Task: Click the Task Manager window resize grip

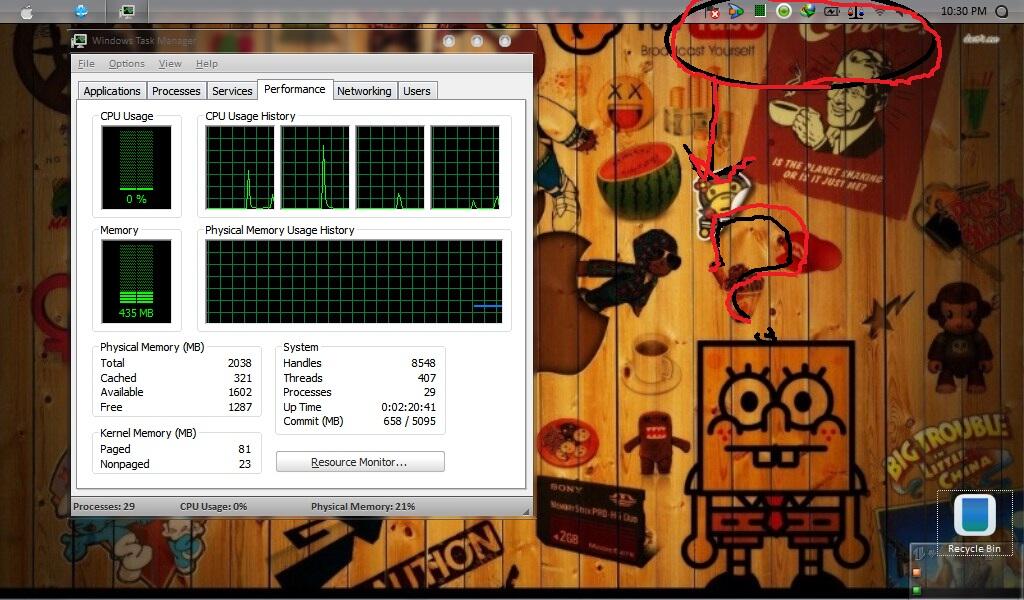Action: coord(526,511)
